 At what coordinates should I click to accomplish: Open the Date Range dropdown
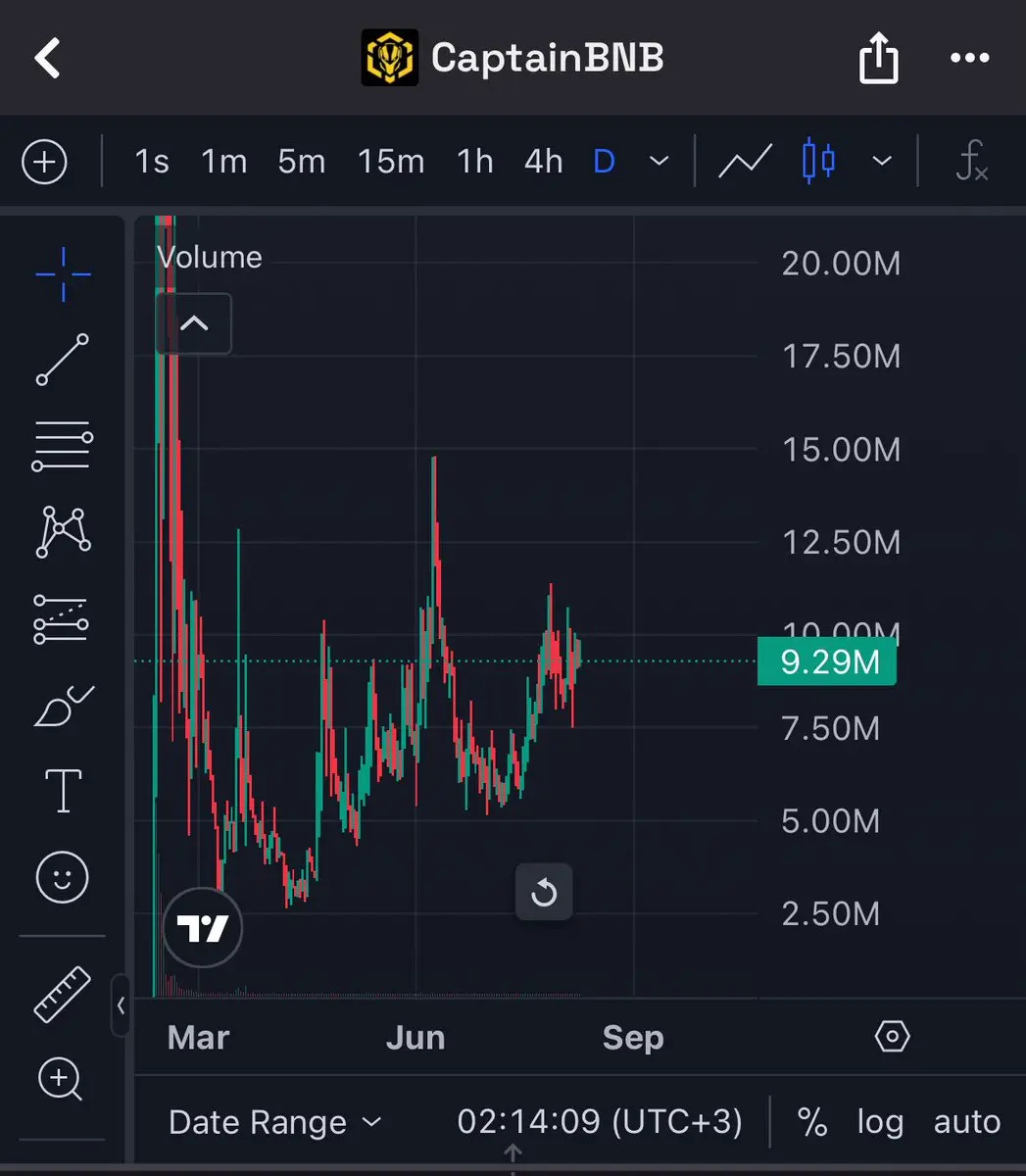click(274, 1122)
